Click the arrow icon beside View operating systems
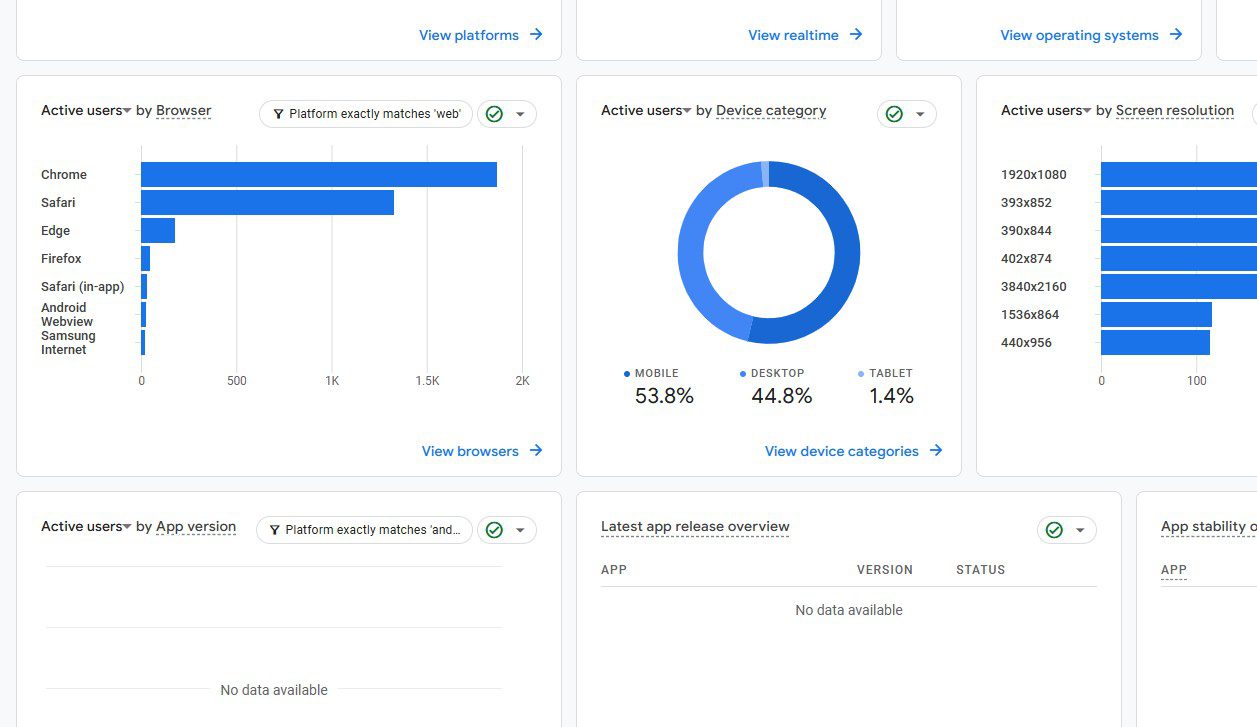Image resolution: width=1257 pixels, height=727 pixels. 1176,35
